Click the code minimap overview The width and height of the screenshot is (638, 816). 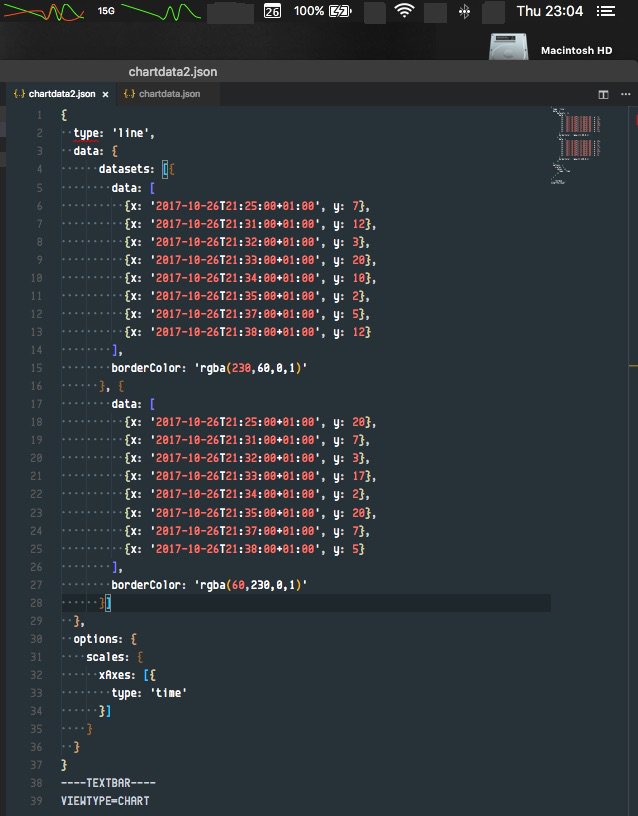click(576, 145)
